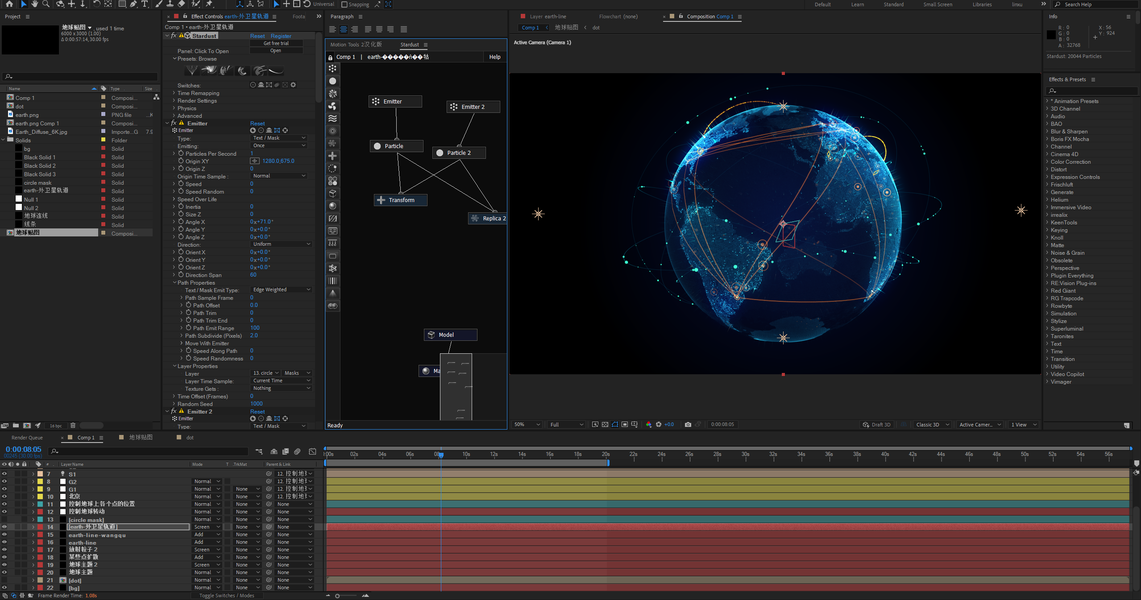The height and width of the screenshot is (600, 1141).
Task: Hide layer 15 earth-line-wangqu eye toggle
Action: pos(4,535)
